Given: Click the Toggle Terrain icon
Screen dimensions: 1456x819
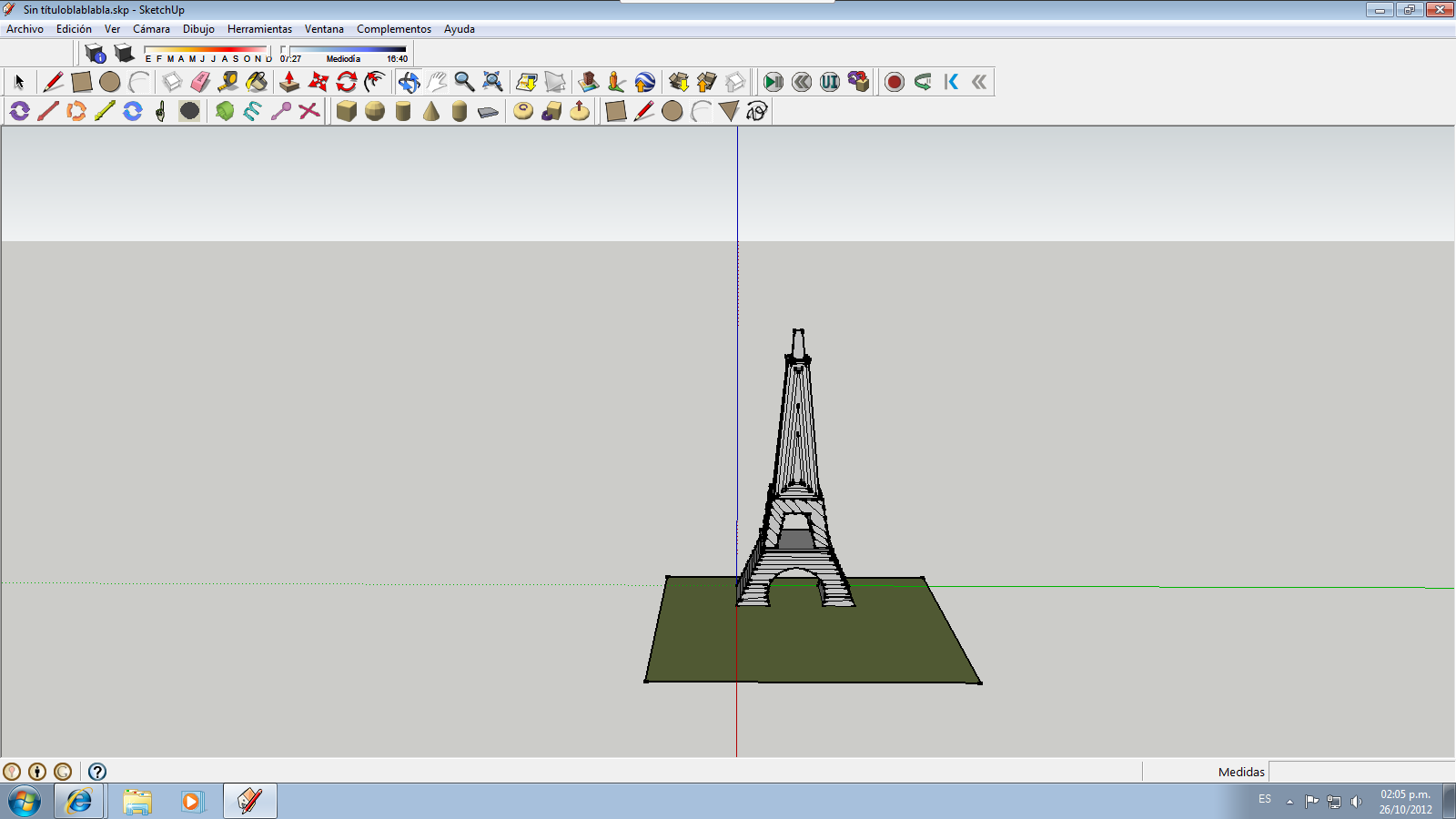Looking at the screenshot, I should (554, 82).
